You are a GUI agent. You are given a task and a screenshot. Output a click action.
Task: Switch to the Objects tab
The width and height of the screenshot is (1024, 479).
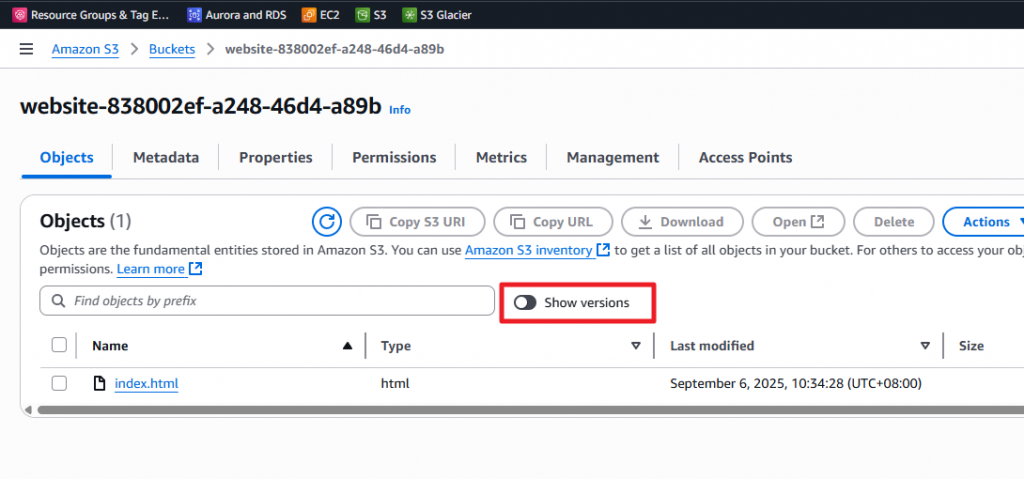[67, 157]
